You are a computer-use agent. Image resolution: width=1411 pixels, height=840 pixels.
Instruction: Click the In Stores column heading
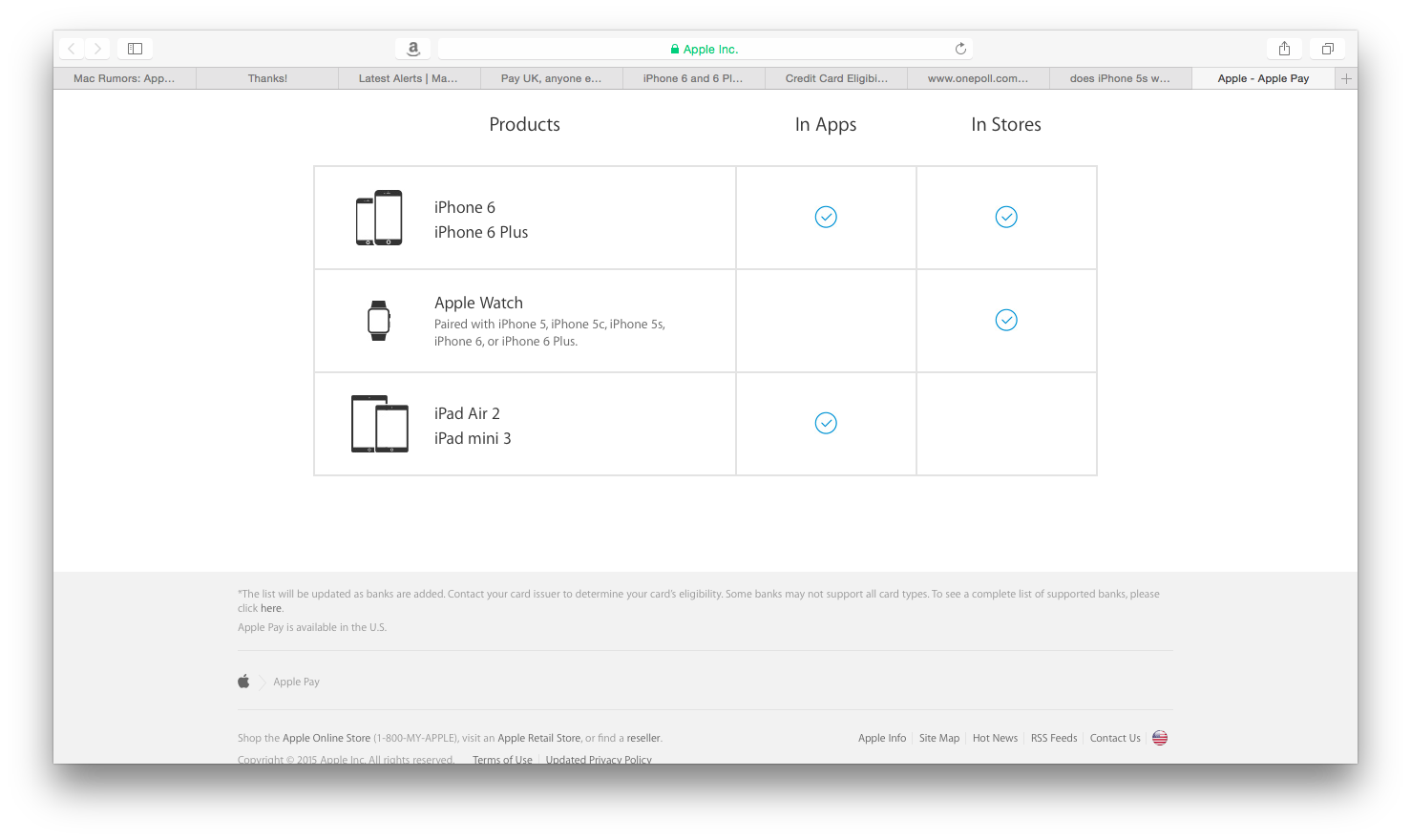(1006, 124)
